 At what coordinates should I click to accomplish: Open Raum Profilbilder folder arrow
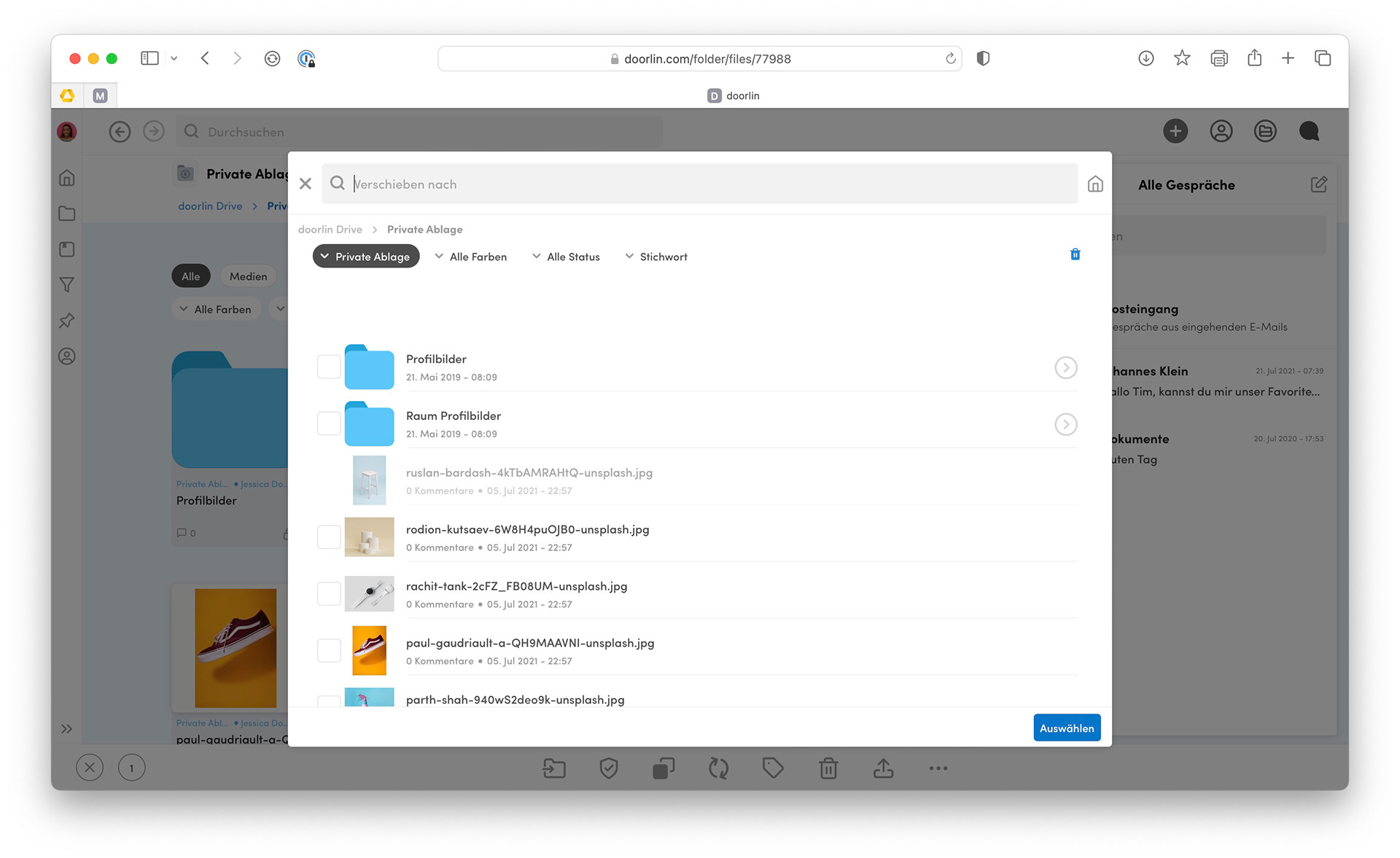(x=1065, y=424)
